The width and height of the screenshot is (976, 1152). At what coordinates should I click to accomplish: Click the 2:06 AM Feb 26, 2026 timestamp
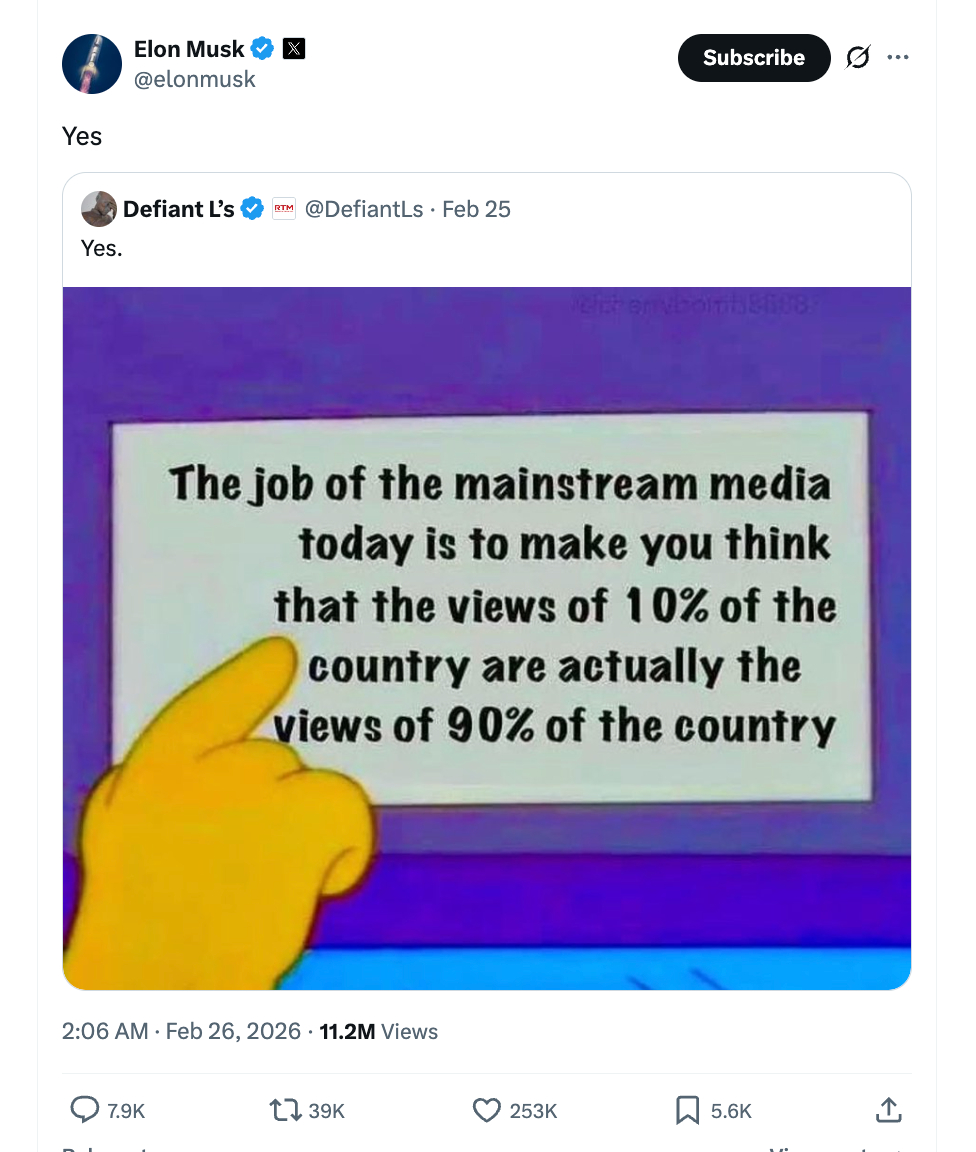181,1031
